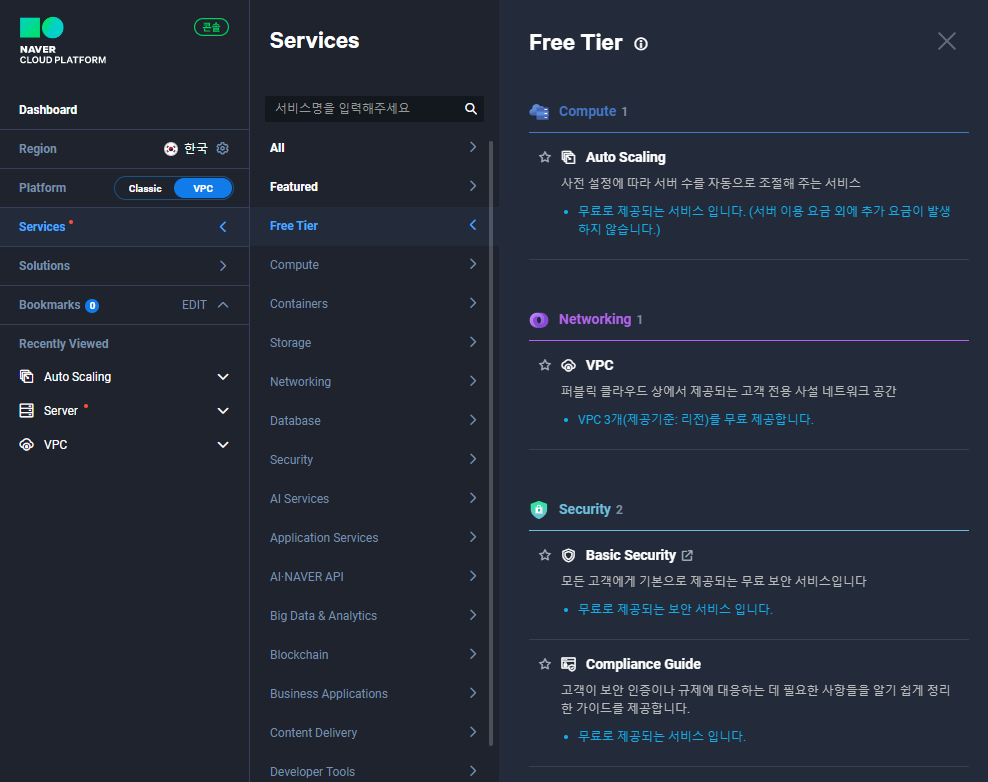Image resolution: width=988 pixels, height=782 pixels.
Task: Bookmark Basic Security with its star
Action: [x=545, y=555]
